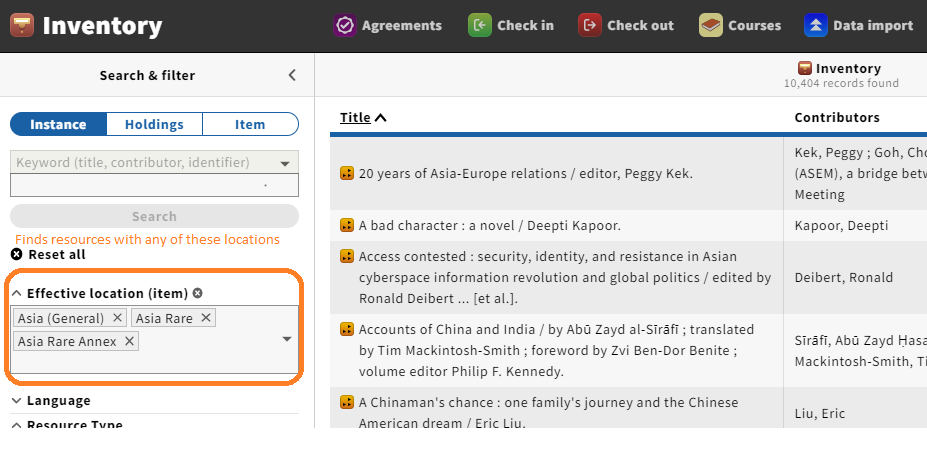Image resolution: width=927 pixels, height=460 pixels.
Task: Click icon beside 'Access contested' row
Action: pyautogui.click(x=347, y=256)
